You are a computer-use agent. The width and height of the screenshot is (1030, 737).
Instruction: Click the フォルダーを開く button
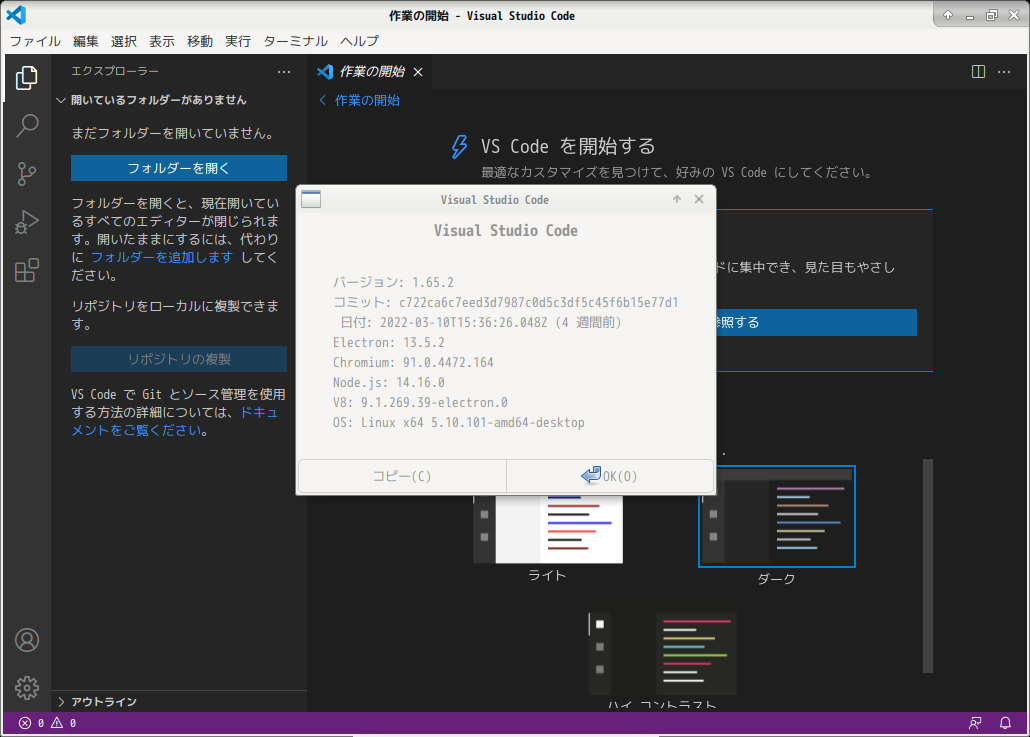(179, 168)
